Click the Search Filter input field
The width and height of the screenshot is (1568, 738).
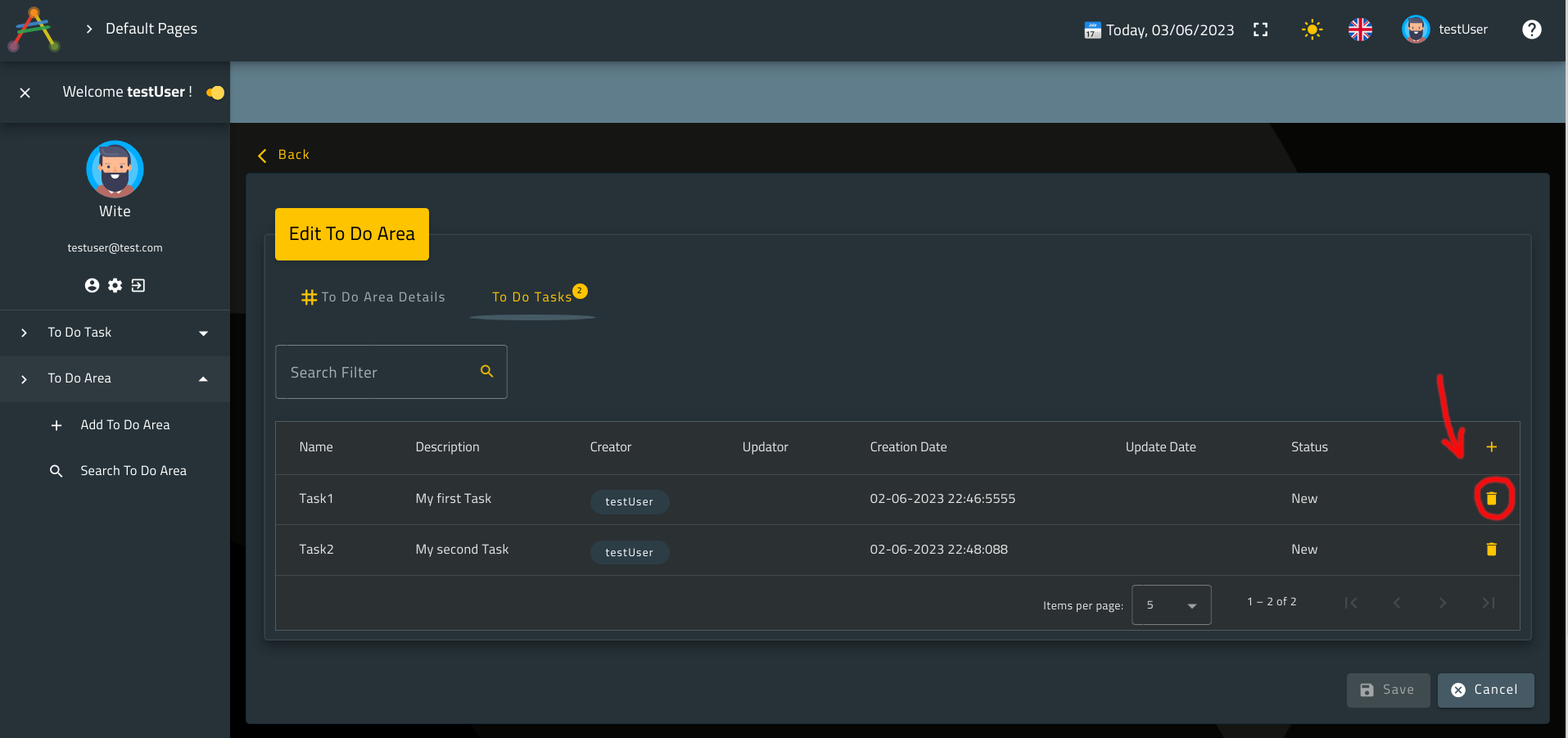pyautogui.click(x=391, y=372)
